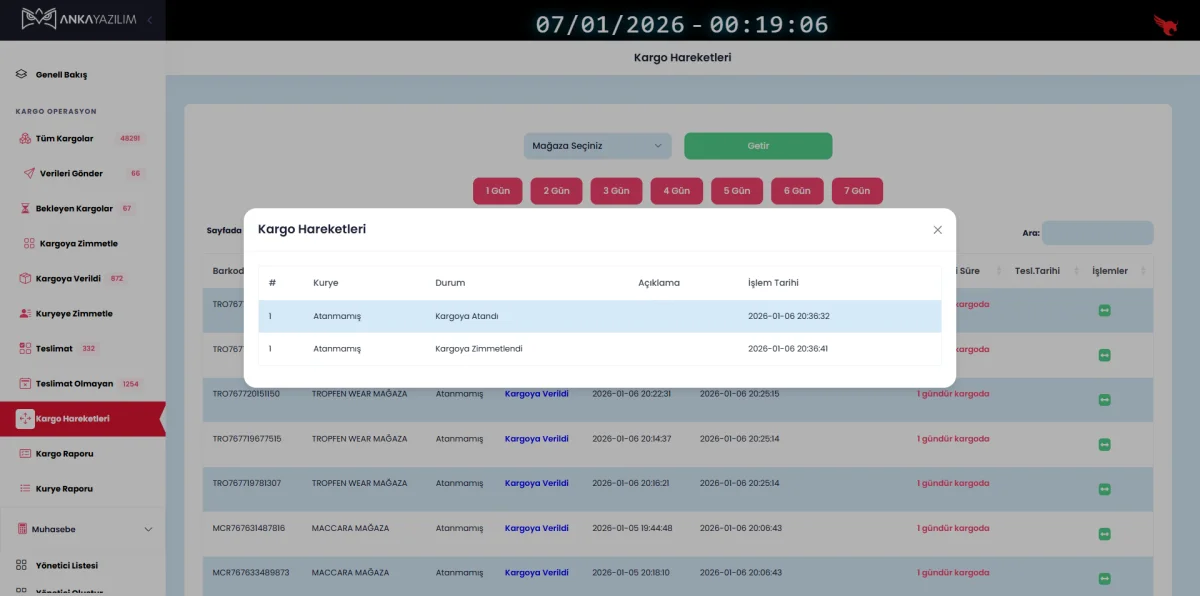This screenshot has height=596, width=1200.
Task: Click the Kargo Raporu sidebar icon
Action: [x=26, y=453]
